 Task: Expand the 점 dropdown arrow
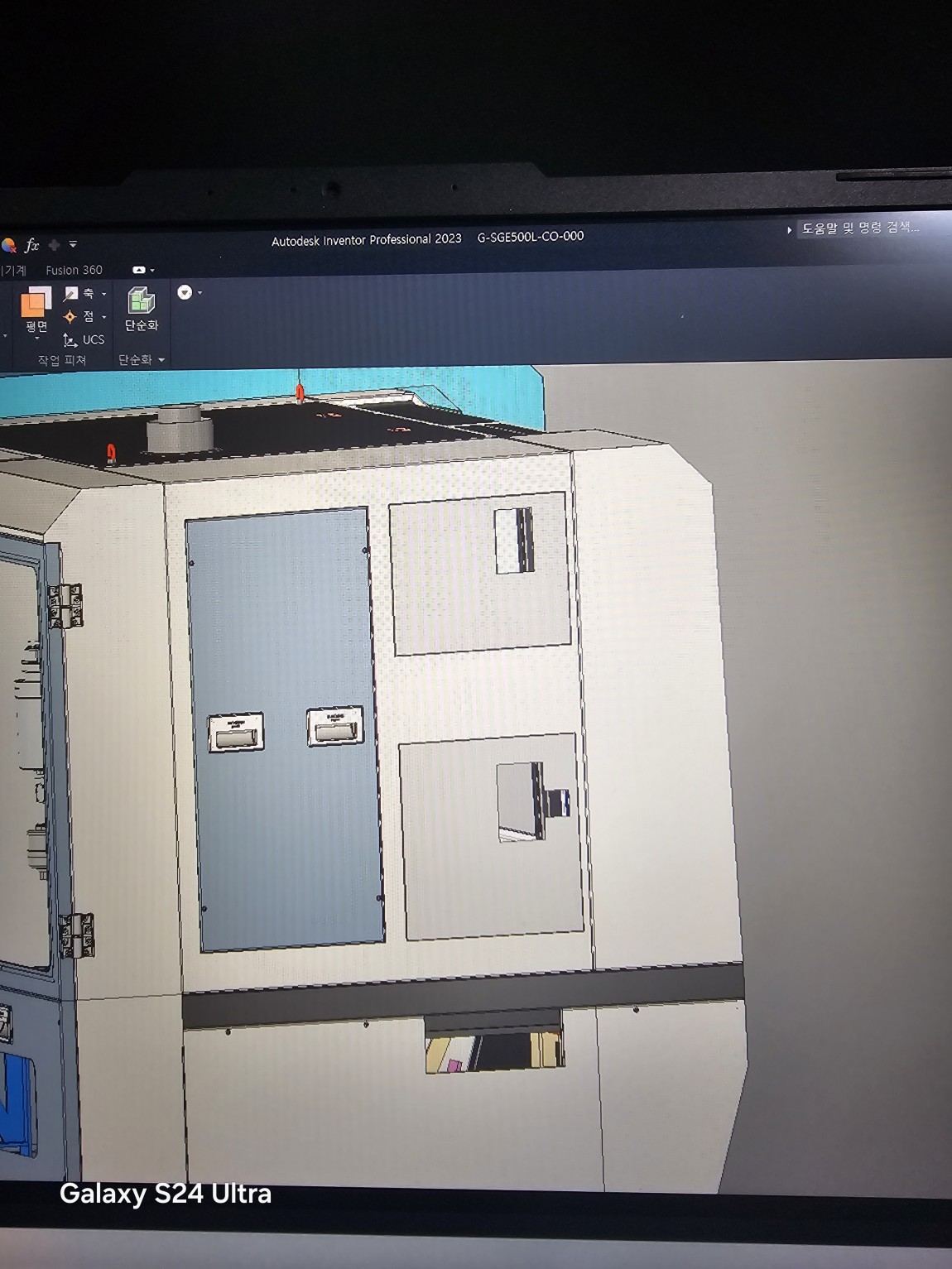point(104,317)
